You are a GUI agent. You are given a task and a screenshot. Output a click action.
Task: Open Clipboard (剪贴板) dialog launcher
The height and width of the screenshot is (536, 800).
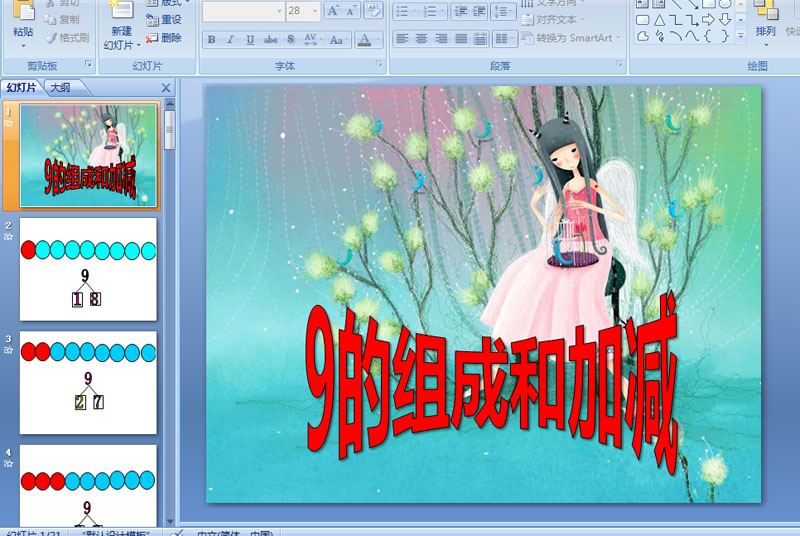88,64
